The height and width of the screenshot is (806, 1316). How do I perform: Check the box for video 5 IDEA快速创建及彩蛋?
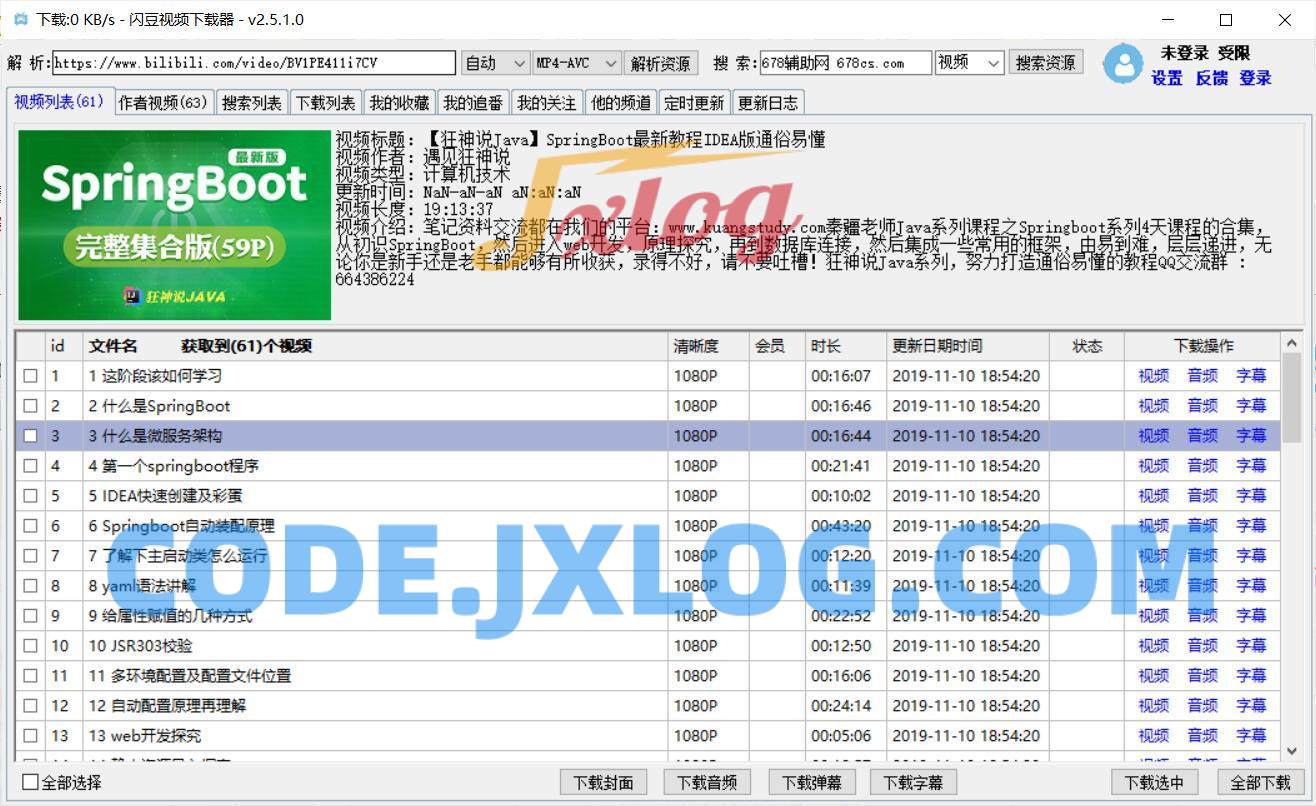[30, 496]
